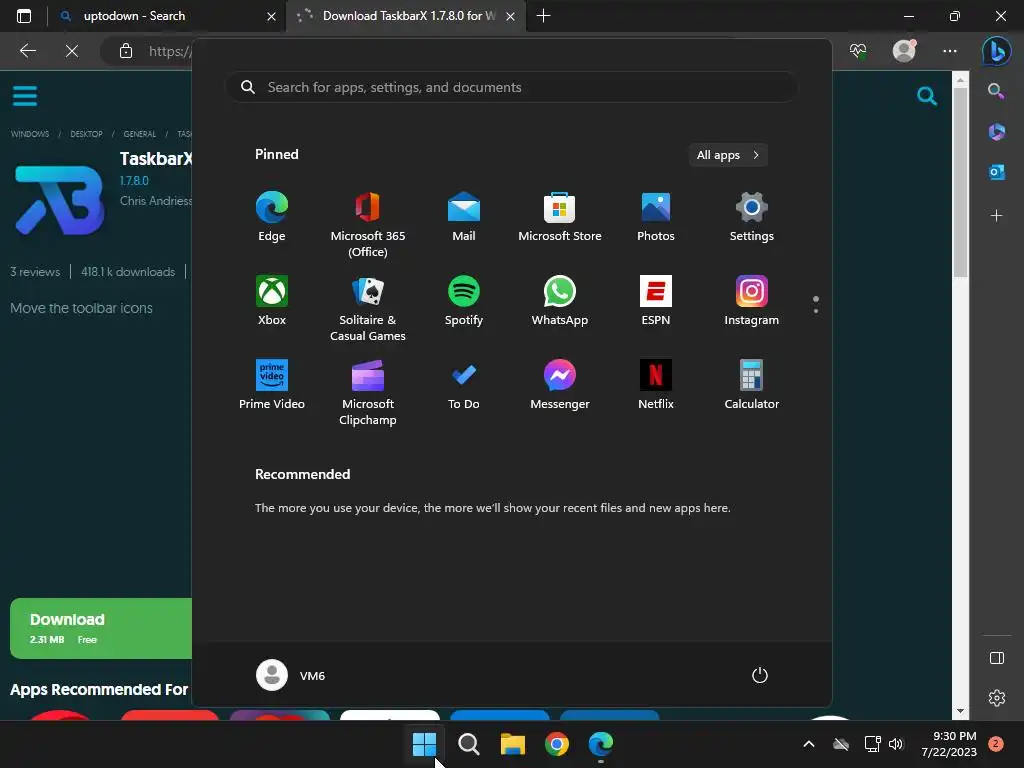Add a sidebar app with plus icon
The image size is (1024, 768).
click(997, 216)
